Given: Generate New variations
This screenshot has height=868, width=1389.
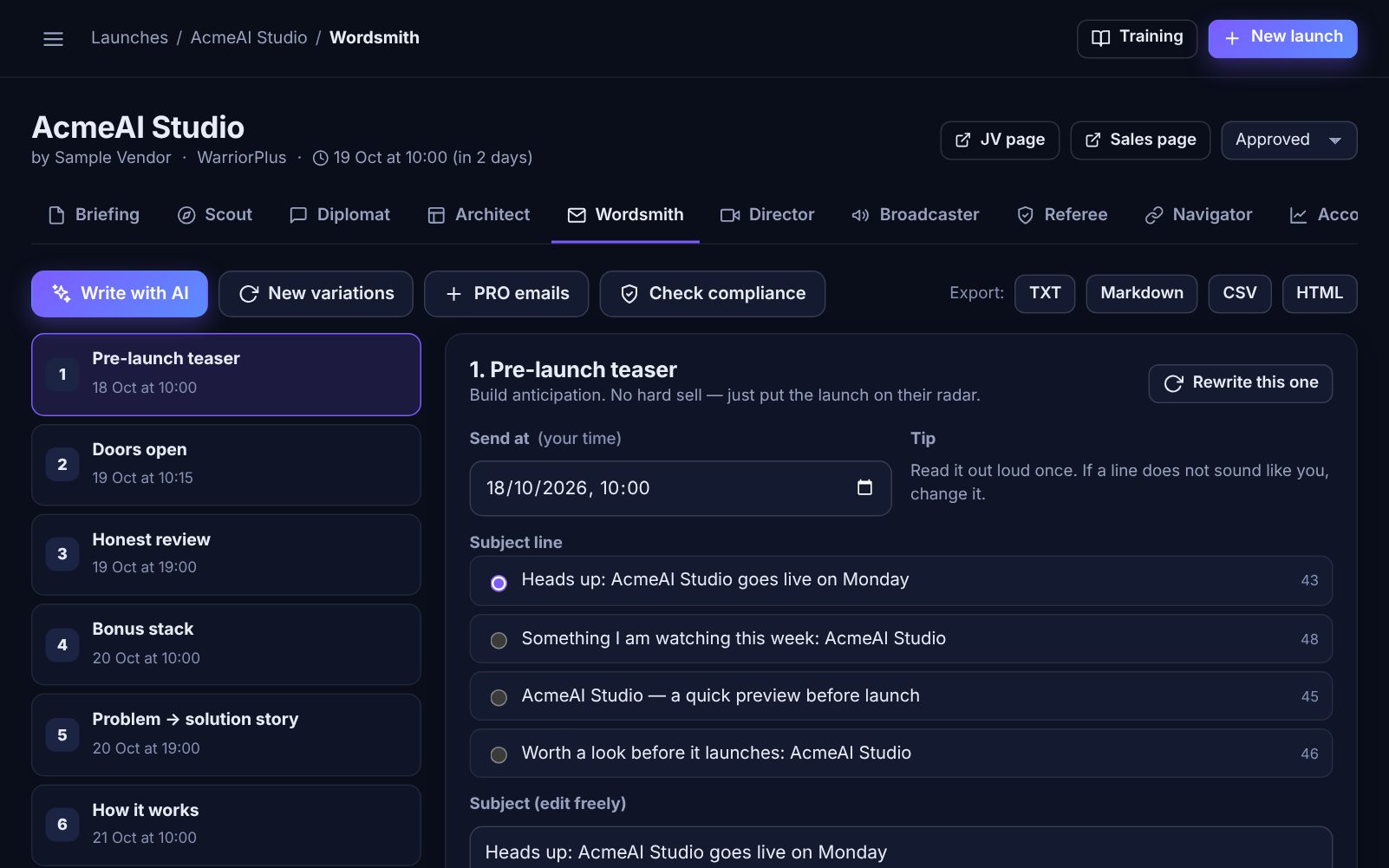Looking at the screenshot, I should tap(316, 294).
